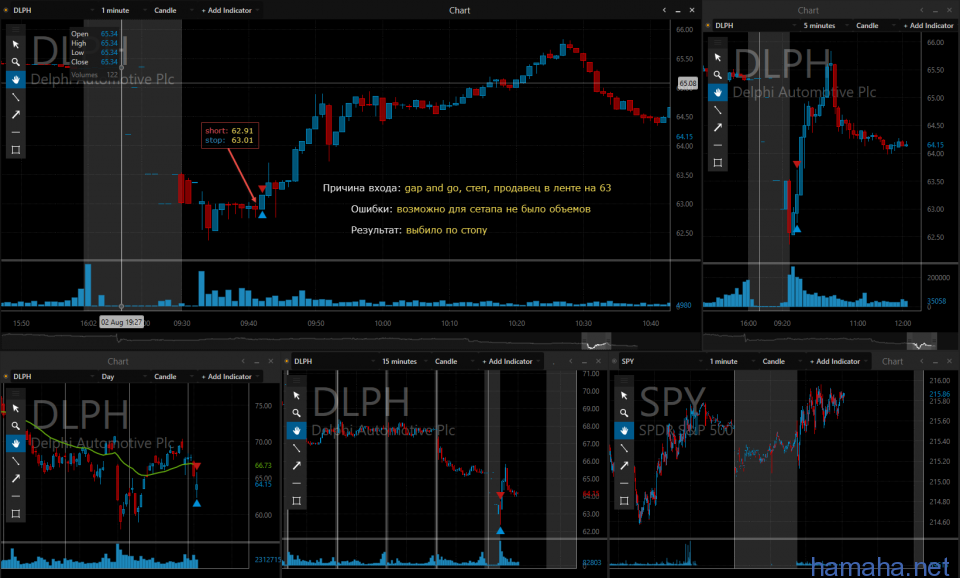Pick the arrow drawing tool in the 1 minute DLPH chart
Viewport: 960px width, 578px height.
pyautogui.click(x=16, y=114)
